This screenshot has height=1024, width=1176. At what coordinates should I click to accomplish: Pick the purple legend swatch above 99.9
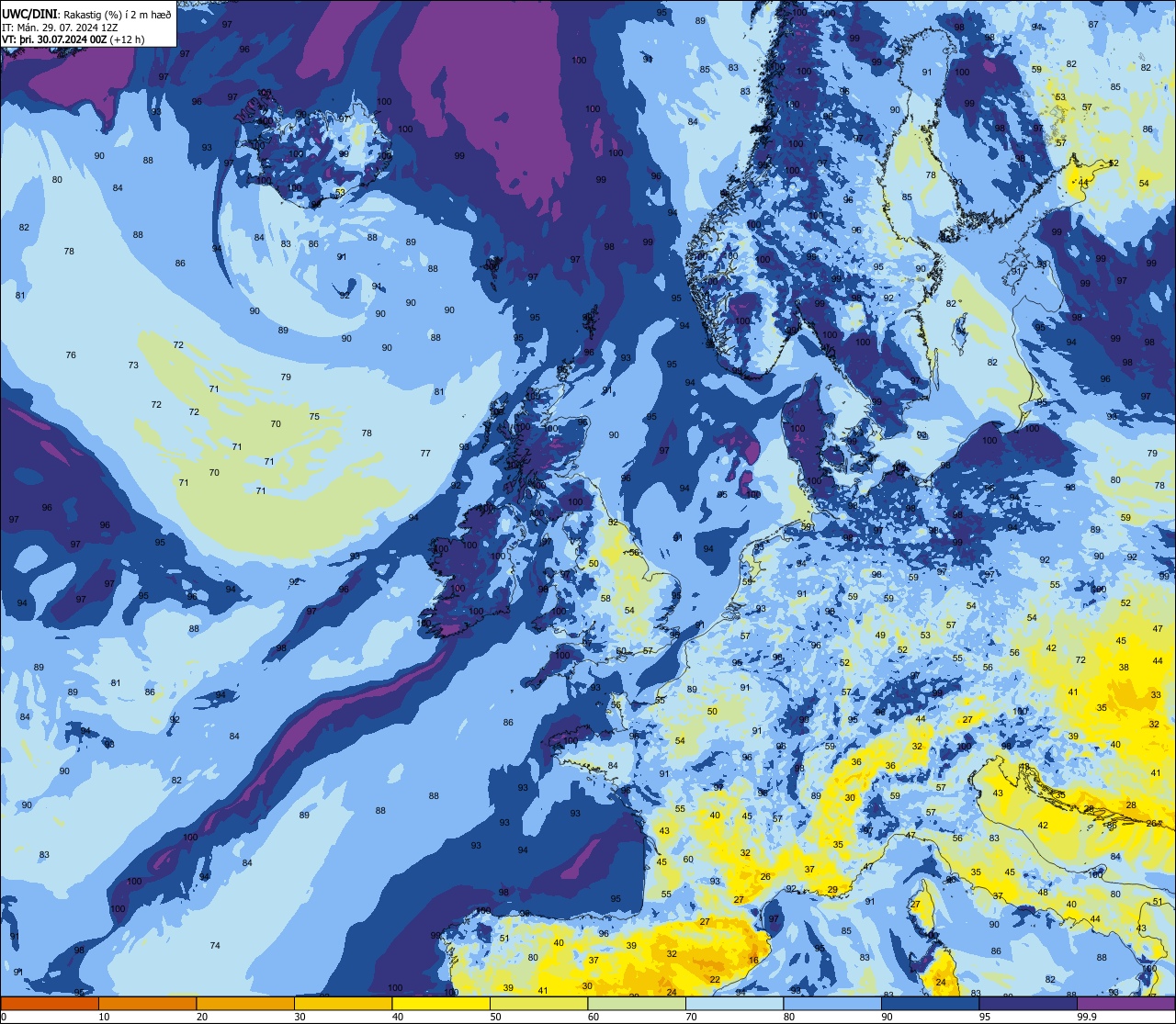1125,1003
